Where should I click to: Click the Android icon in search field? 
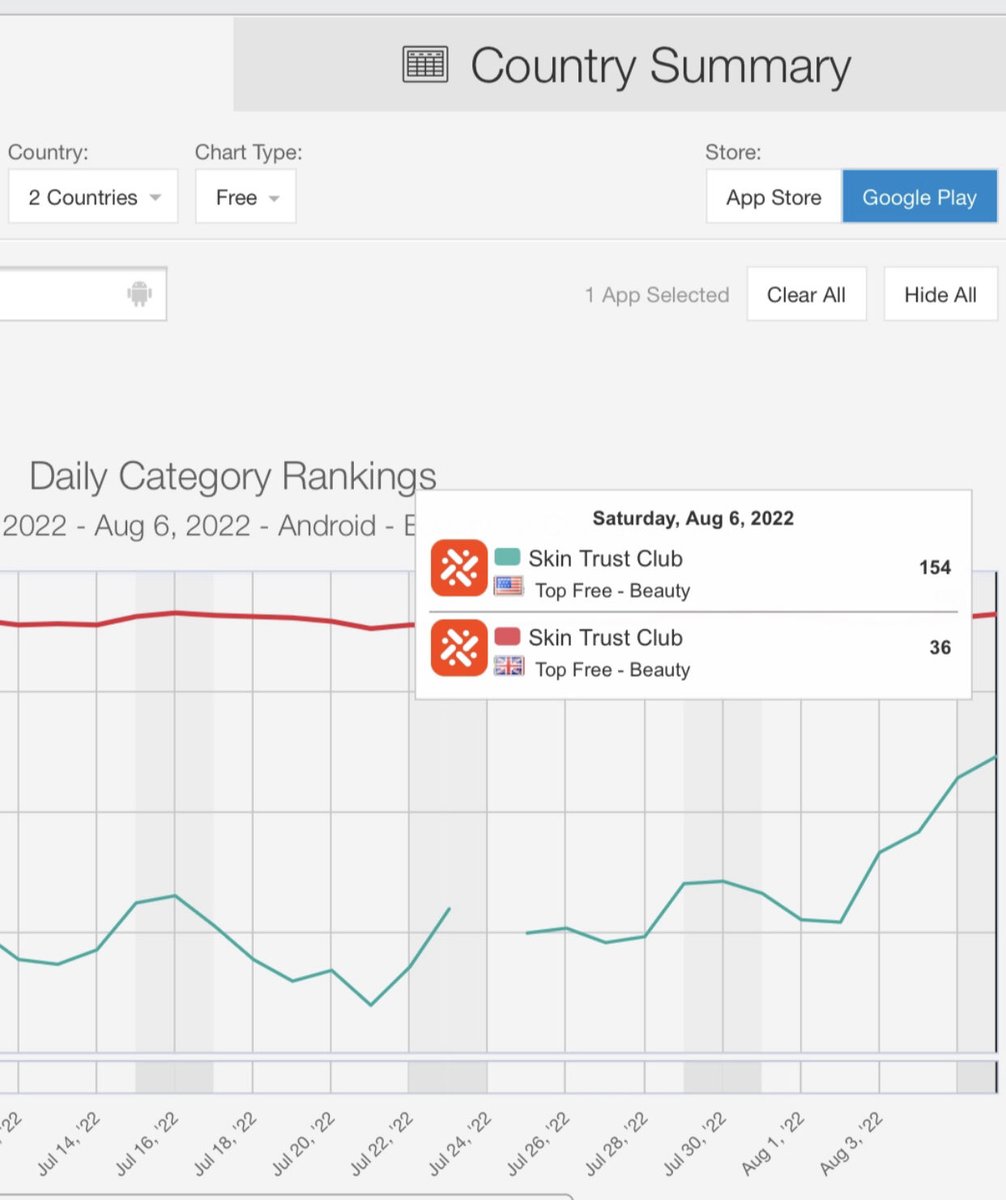139,294
